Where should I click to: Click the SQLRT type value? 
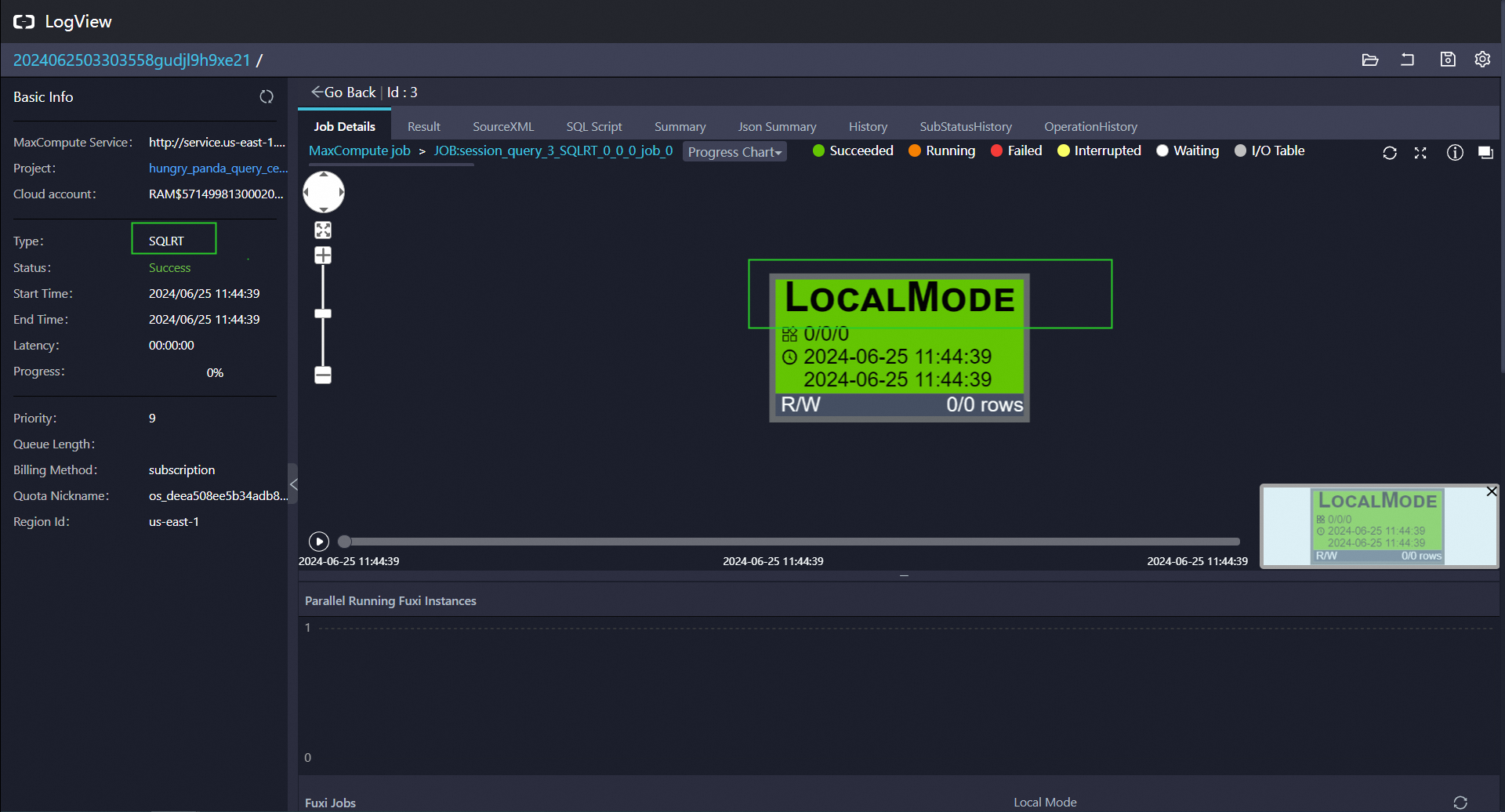[x=166, y=241]
